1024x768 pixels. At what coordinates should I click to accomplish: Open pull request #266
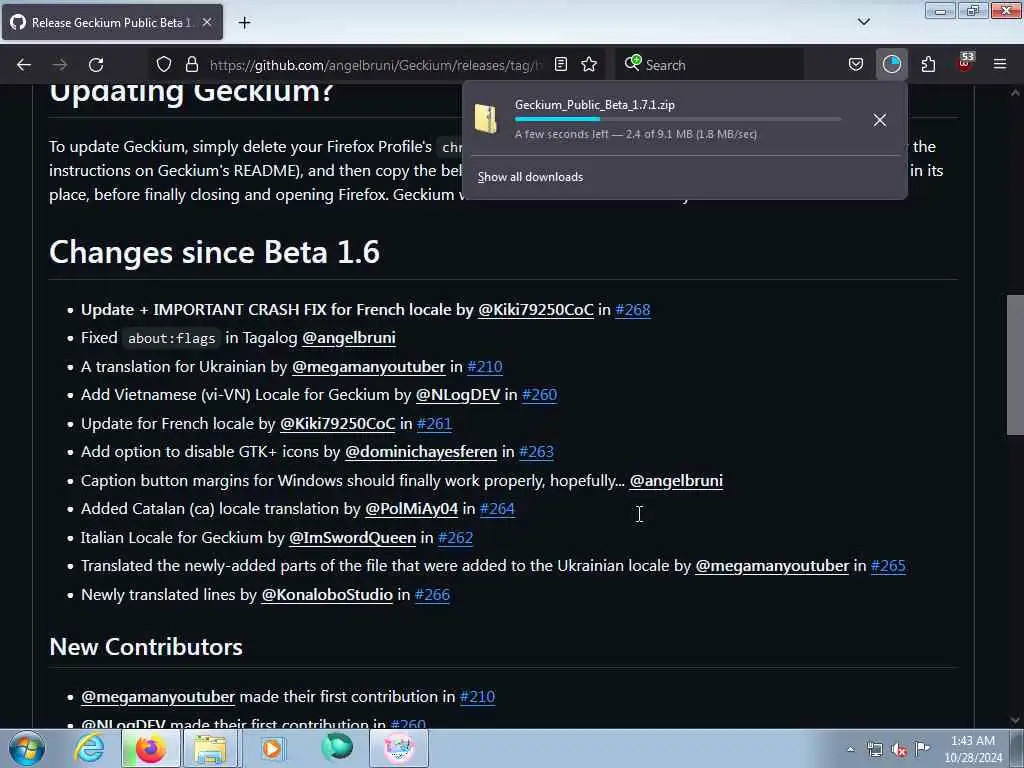pos(432,594)
